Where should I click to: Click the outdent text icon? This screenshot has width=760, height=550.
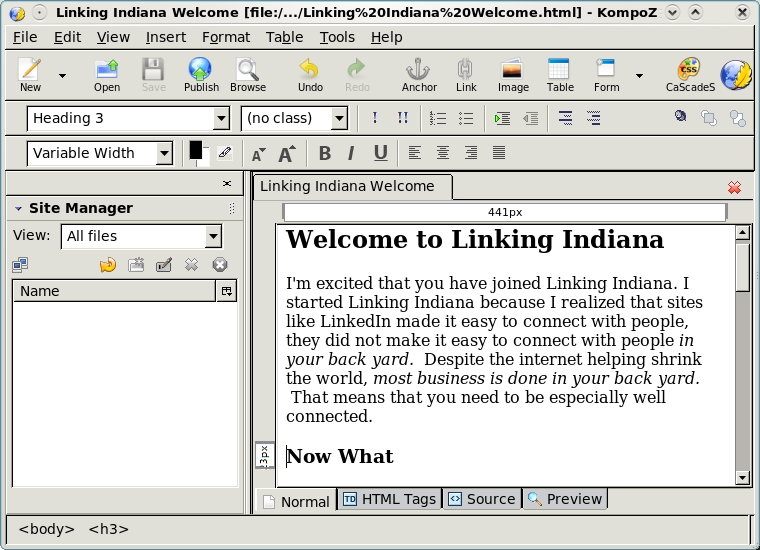531,118
